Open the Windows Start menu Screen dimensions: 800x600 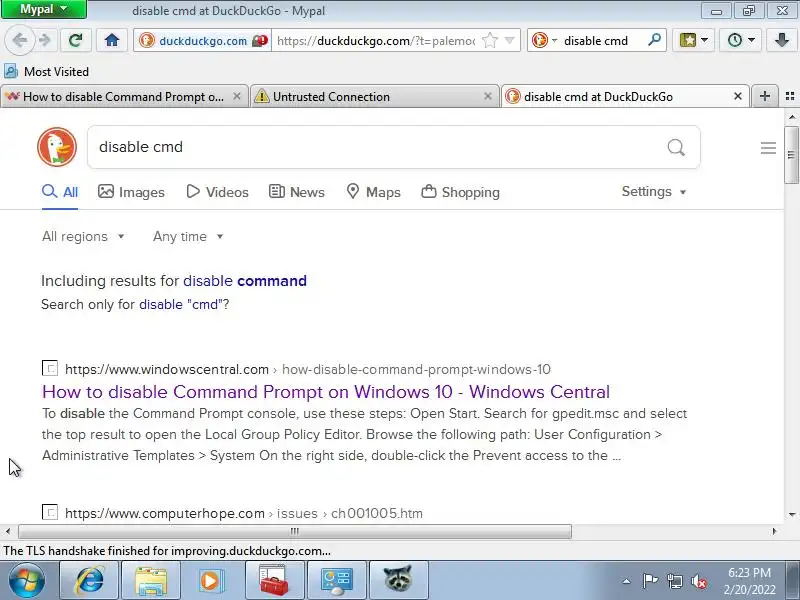pyautogui.click(x=27, y=580)
